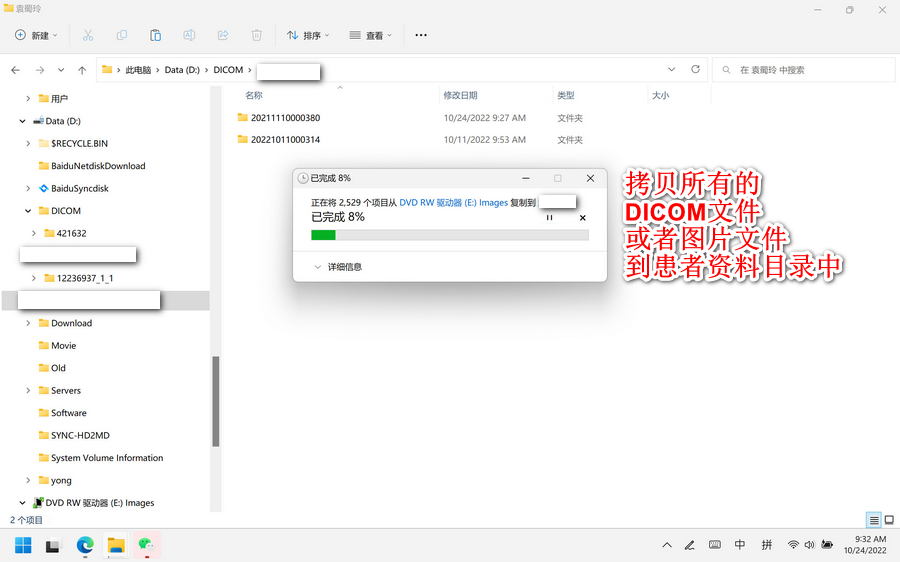The width and height of the screenshot is (900, 562).
Task: Switch to large thumbnails view layout
Action: 889,520
